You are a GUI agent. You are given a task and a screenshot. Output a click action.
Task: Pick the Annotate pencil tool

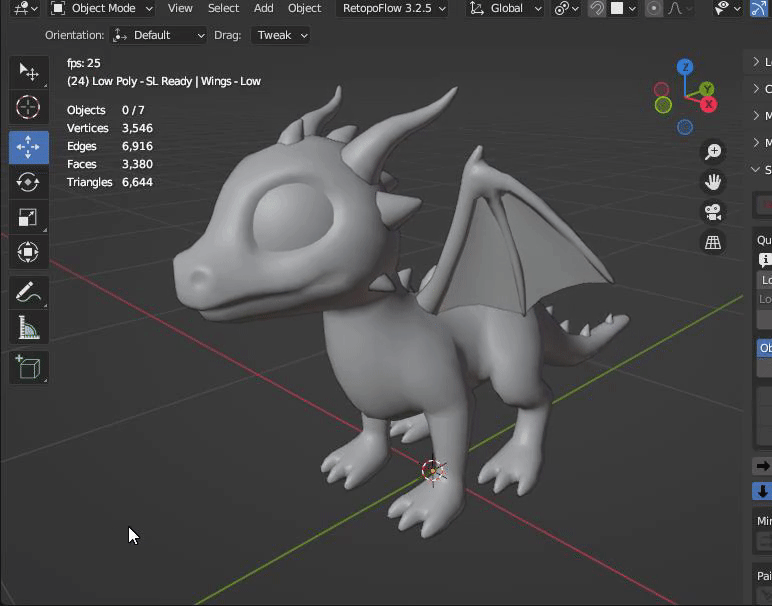pyautogui.click(x=28, y=293)
